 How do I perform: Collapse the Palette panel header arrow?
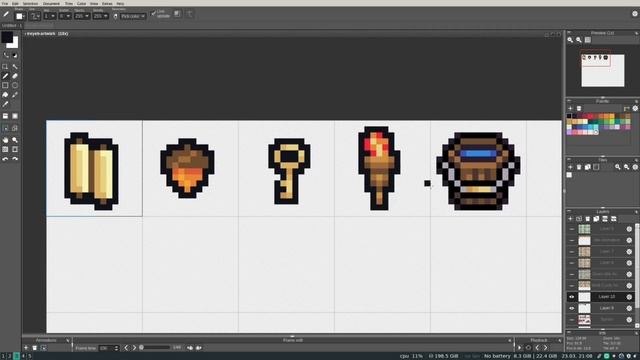pos(569,101)
